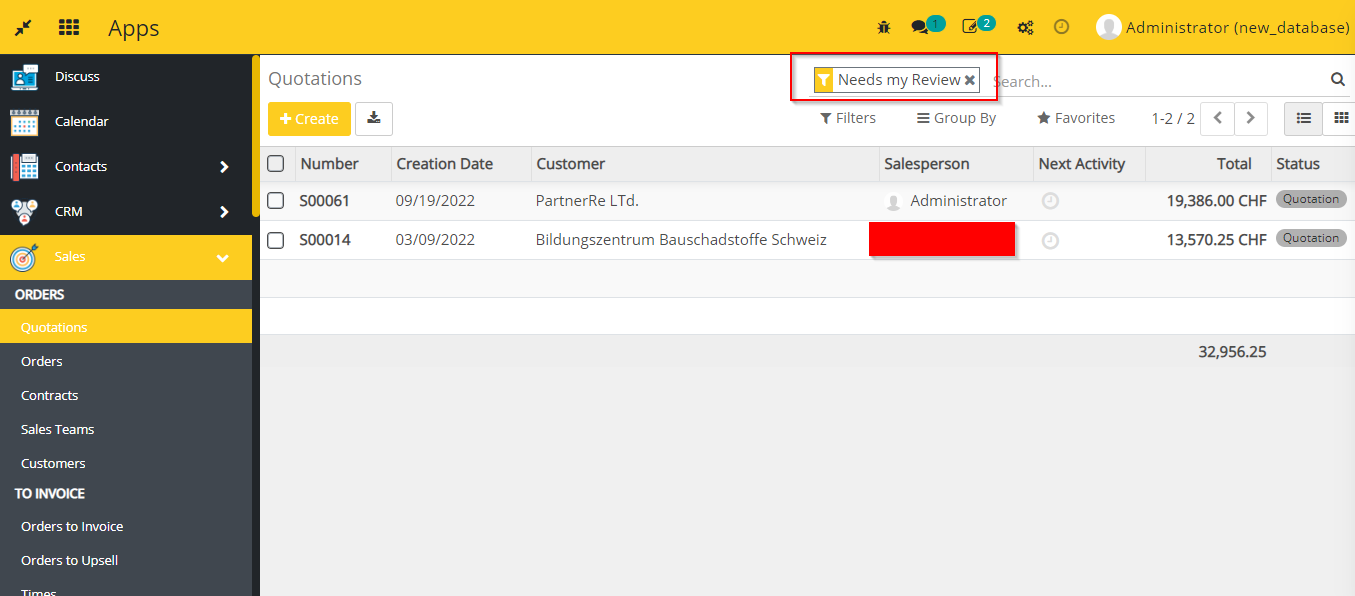Screen dimensions: 1355x596
Task: Check the box for order S00014
Action: (276, 240)
